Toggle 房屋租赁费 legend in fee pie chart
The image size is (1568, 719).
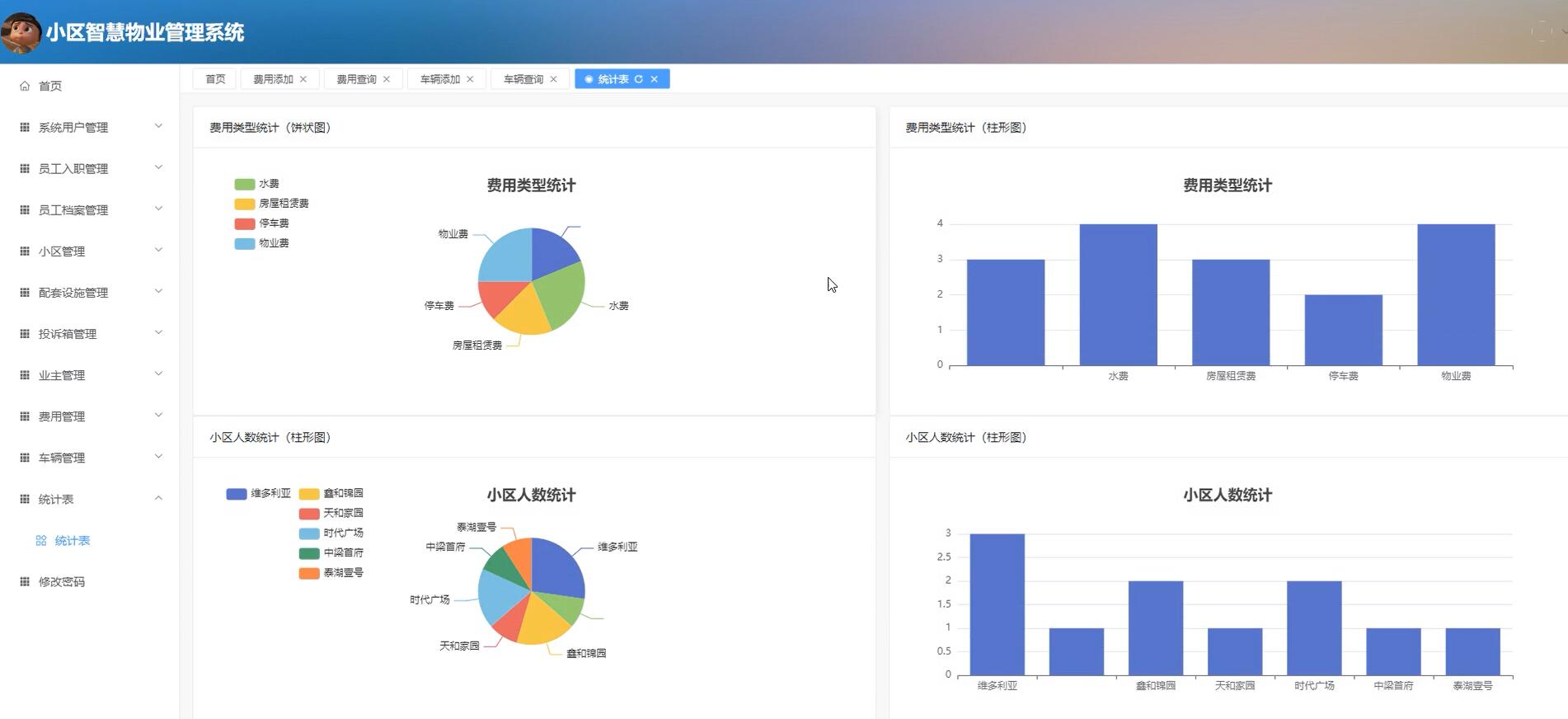[272, 204]
